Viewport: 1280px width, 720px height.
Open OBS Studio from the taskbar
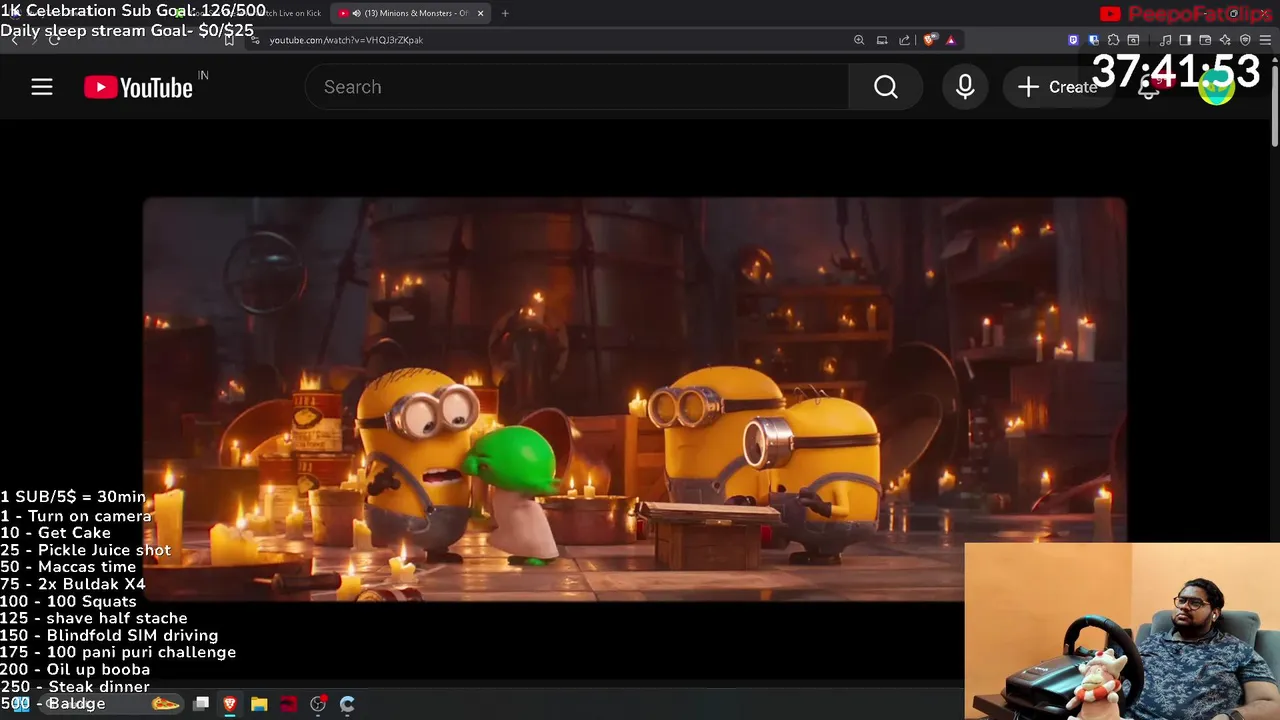[318, 704]
